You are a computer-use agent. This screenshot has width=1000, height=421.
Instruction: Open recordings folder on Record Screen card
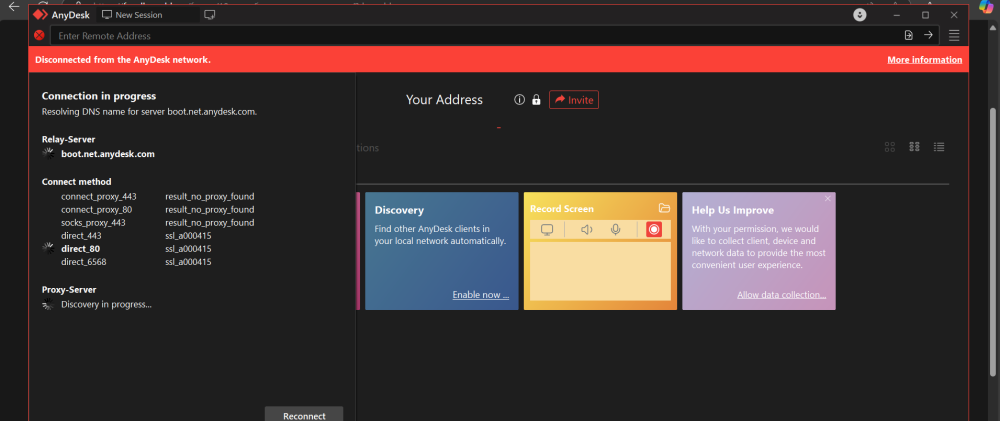tap(664, 208)
